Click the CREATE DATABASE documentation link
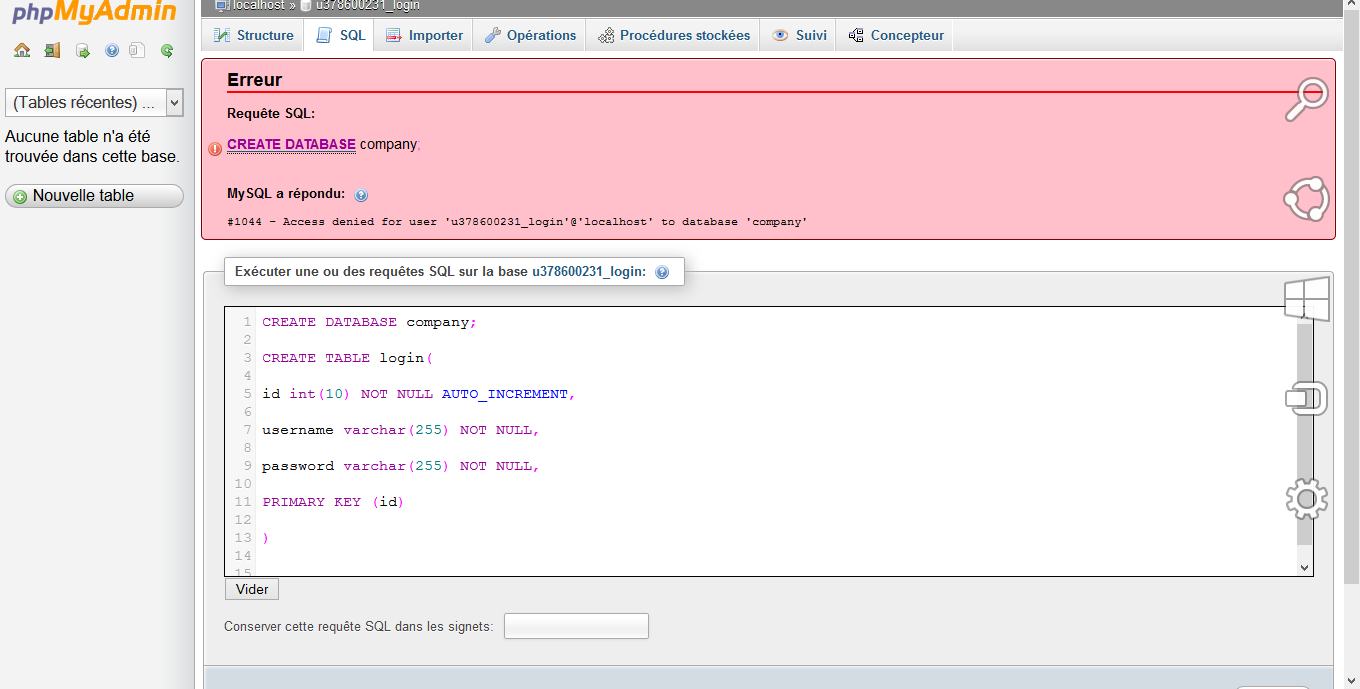 pos(291,144)
